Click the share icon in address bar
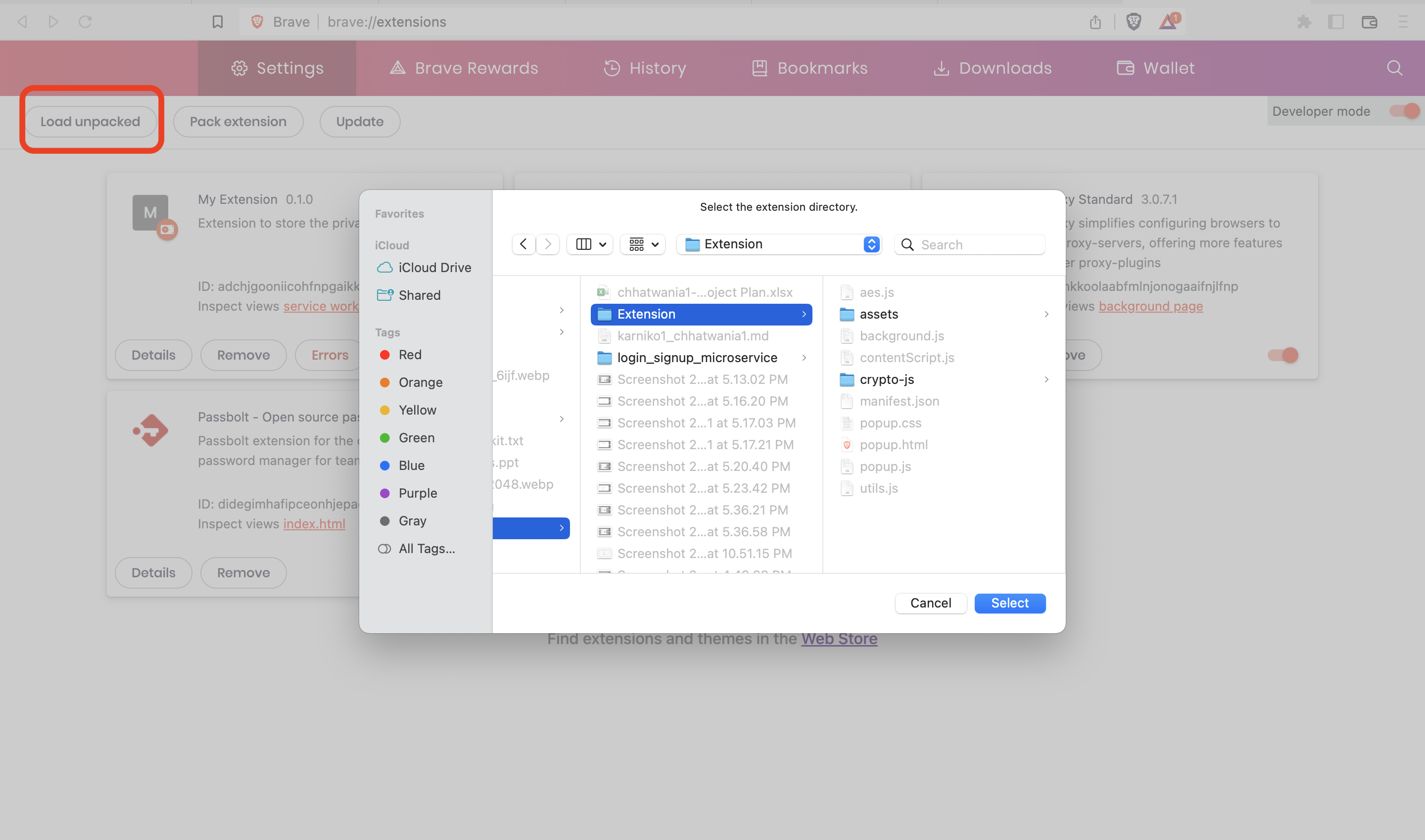Screen dimensions: 1425x840 click(1095, 21)
